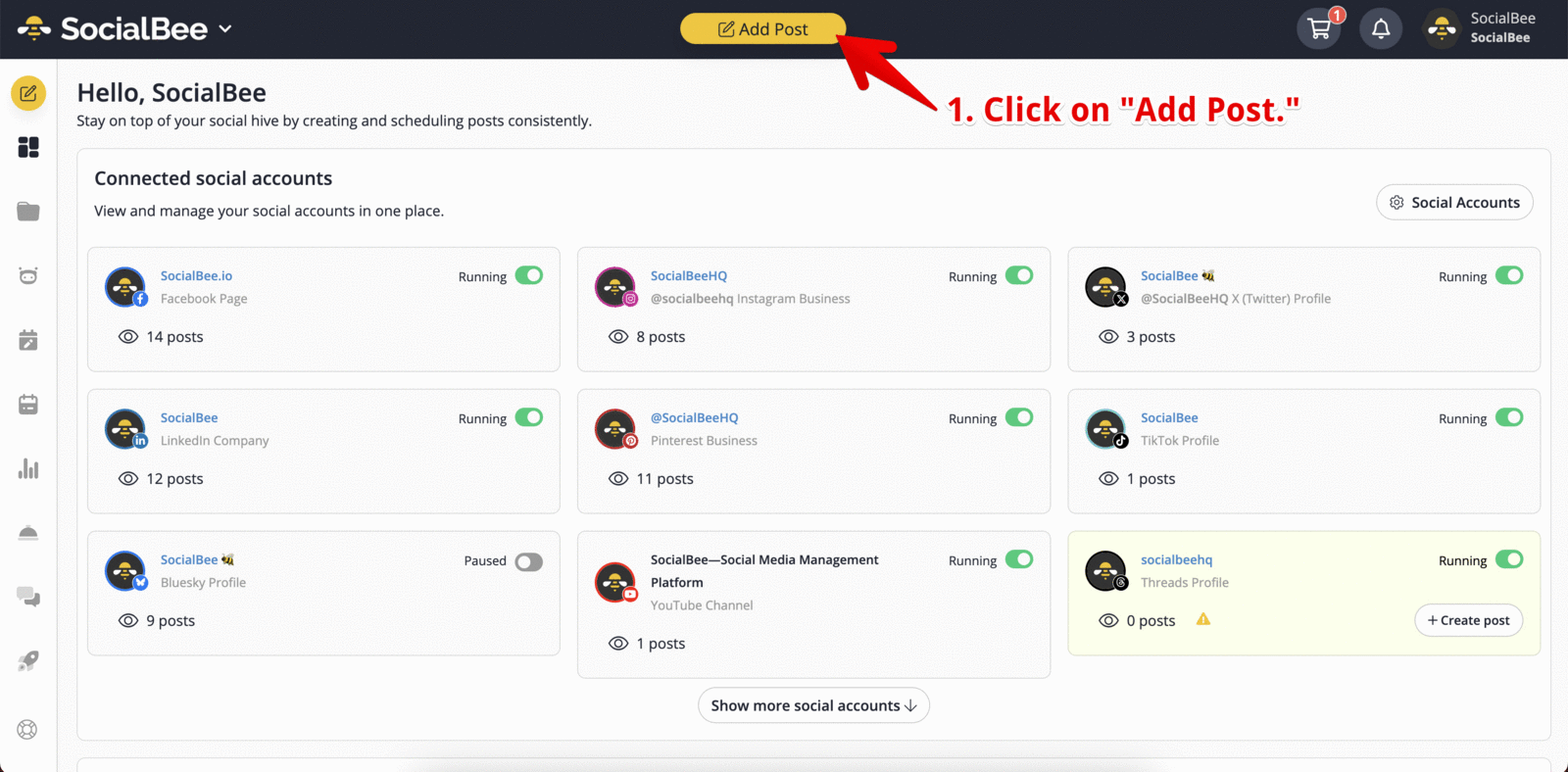Click the SocialBee TikTok Profile name link
This screenshot has height=772, width=1568.
click(1169, 418)
